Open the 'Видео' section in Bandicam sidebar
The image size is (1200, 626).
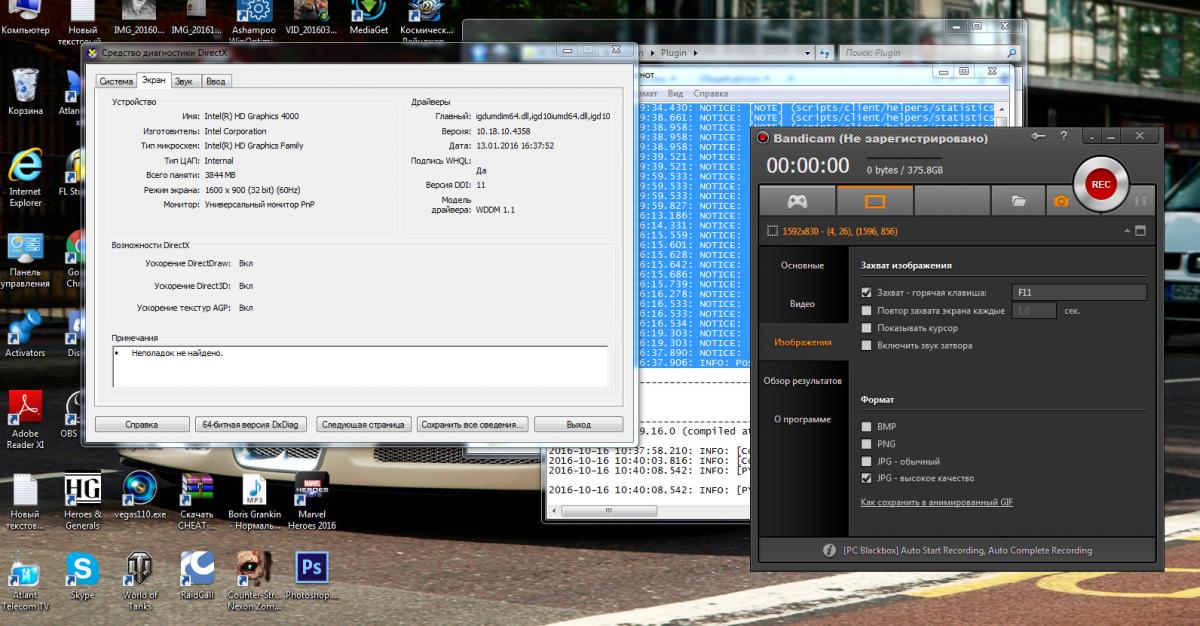pos(802,303)
